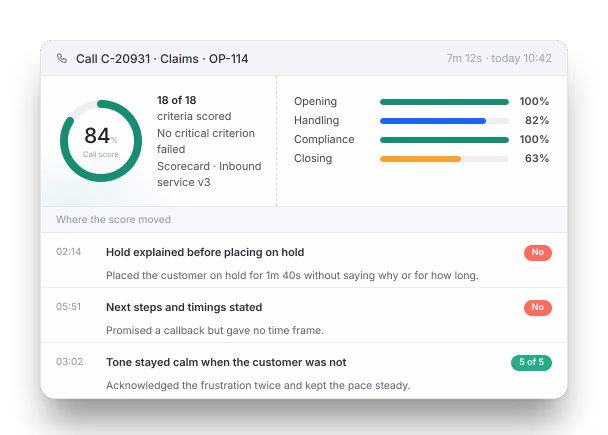Click the phone icon in call header
The image size is (608, 435).
coord(62,58)
